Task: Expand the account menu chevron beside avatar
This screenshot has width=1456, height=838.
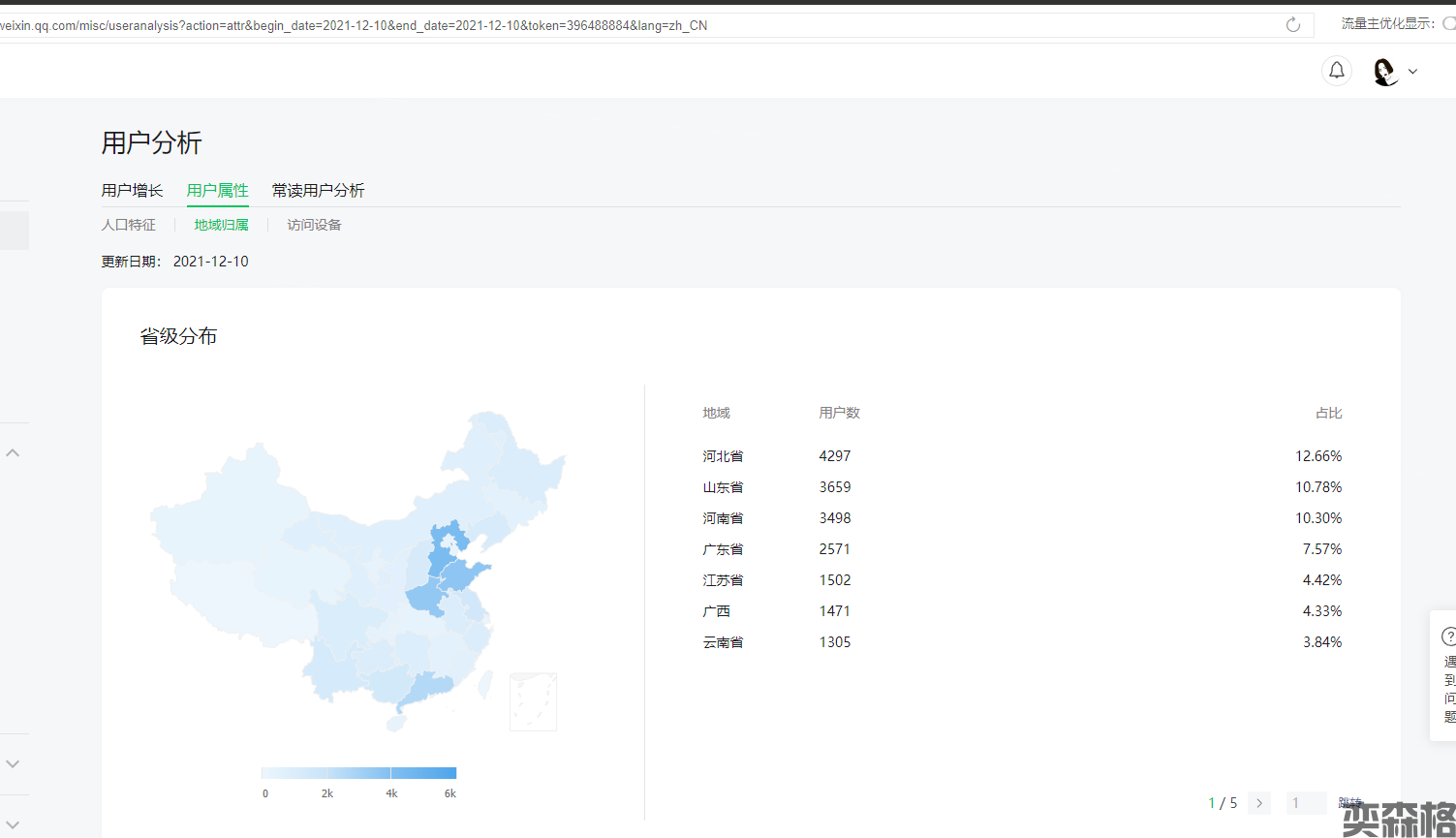Action: (1412, 72)
